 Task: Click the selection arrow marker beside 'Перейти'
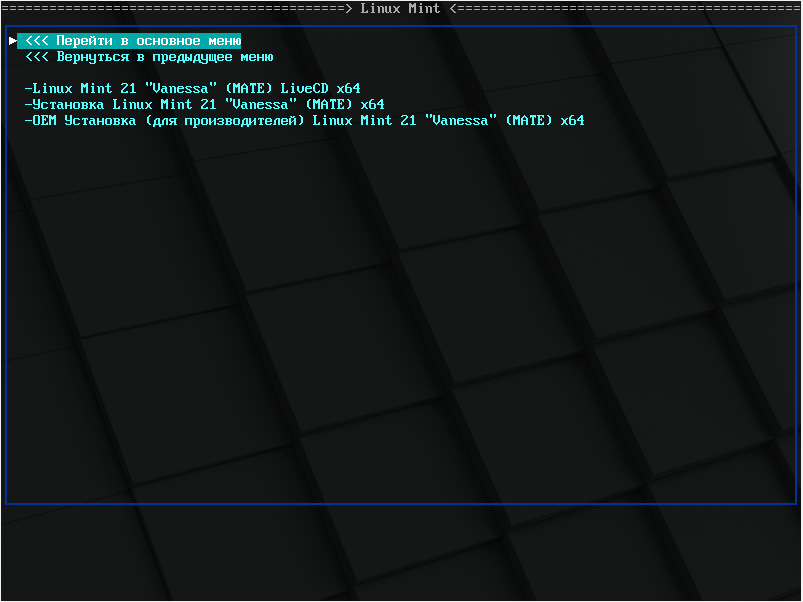(x=13, y=41)
